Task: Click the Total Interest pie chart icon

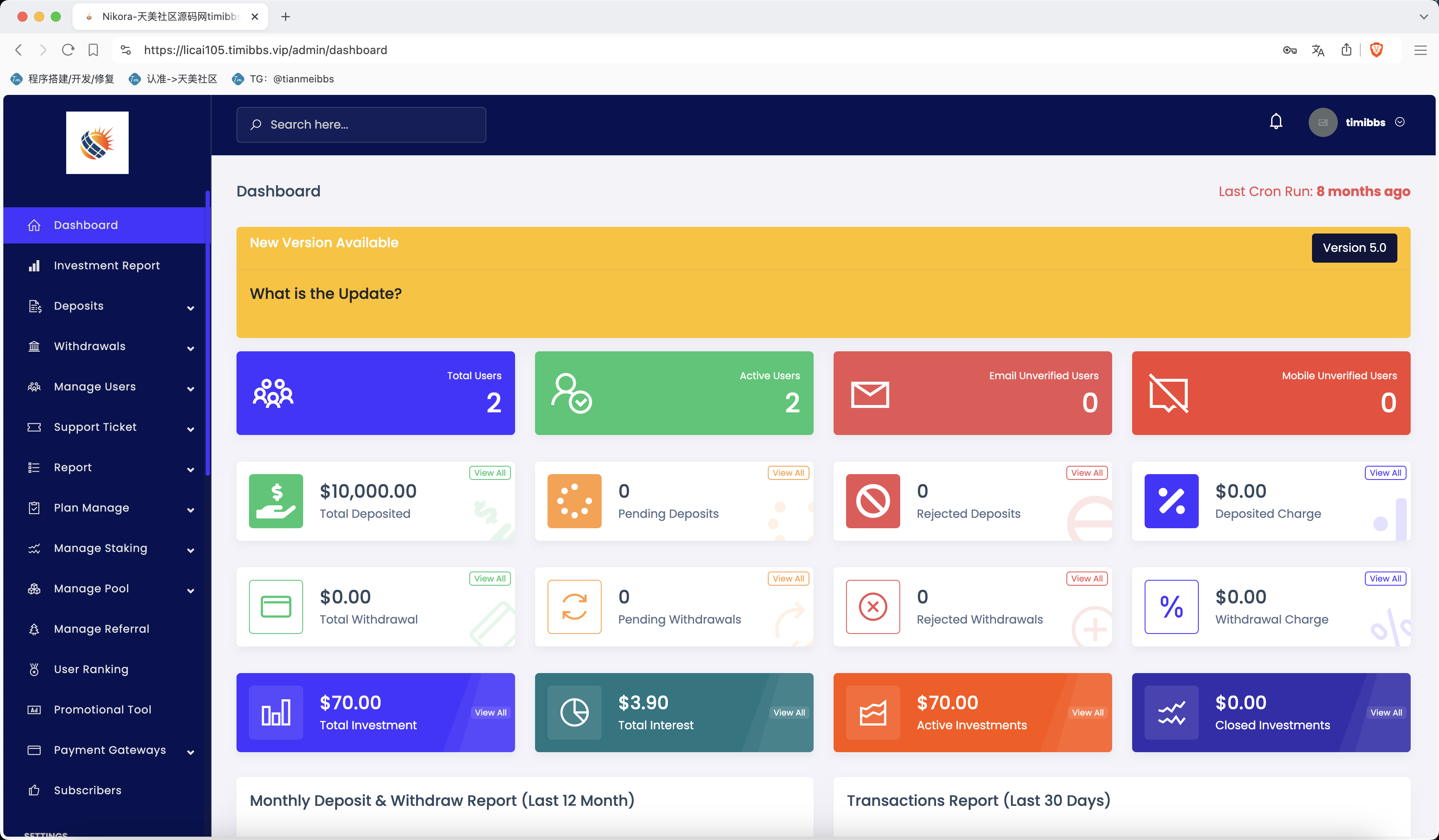Action: click(x=574, y=712)
